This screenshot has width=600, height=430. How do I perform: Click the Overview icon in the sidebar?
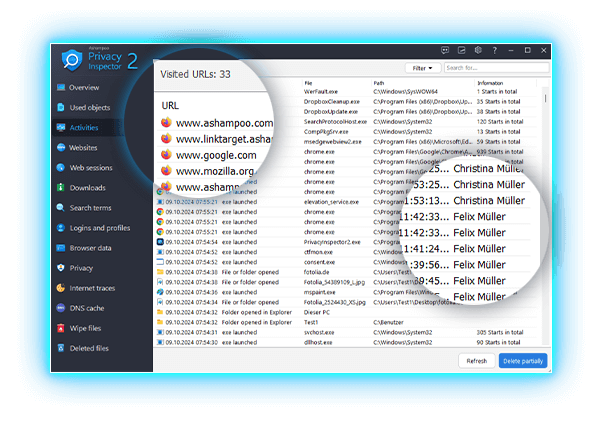(61, 88)
